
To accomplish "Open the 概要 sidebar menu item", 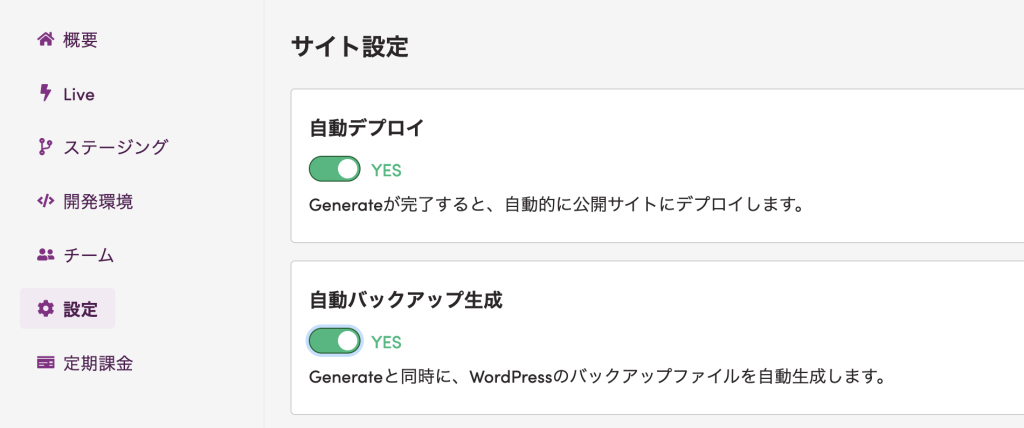I will pos(80,41).
